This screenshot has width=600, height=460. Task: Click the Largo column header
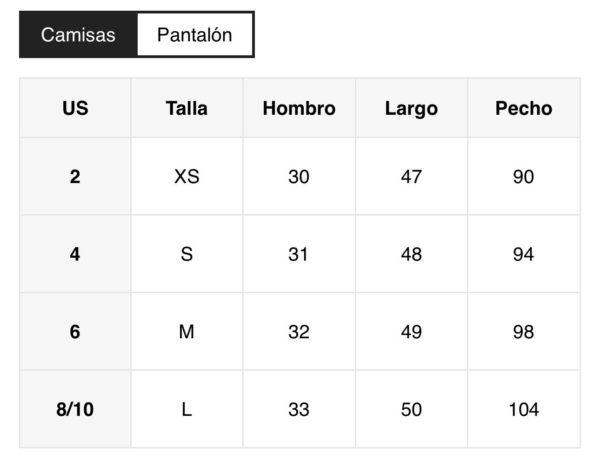point(411,108)
